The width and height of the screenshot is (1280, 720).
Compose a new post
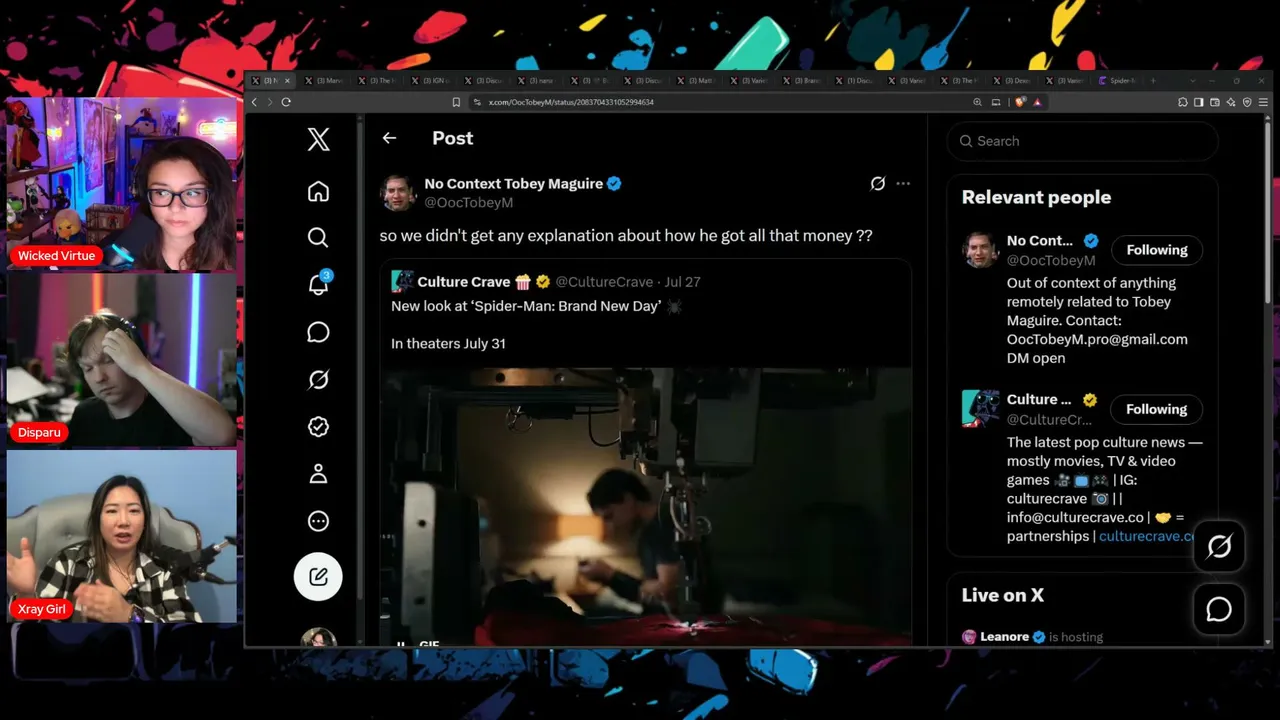[x=318, y=576]
